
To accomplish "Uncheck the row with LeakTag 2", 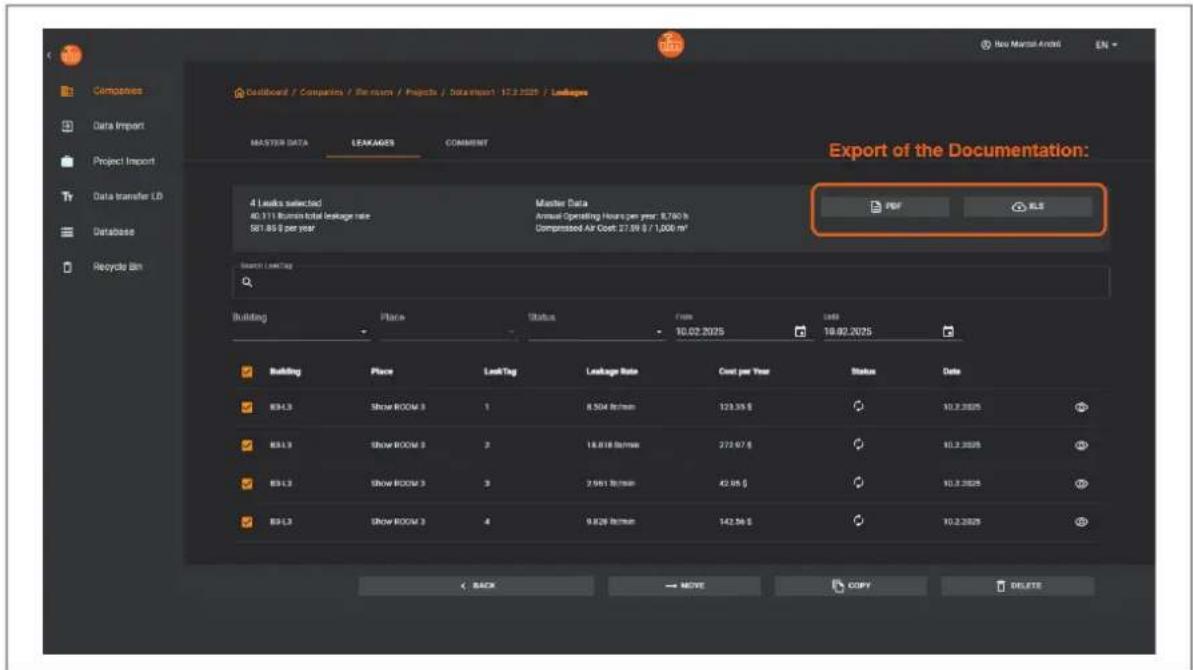I will click(x=247, y=446).
